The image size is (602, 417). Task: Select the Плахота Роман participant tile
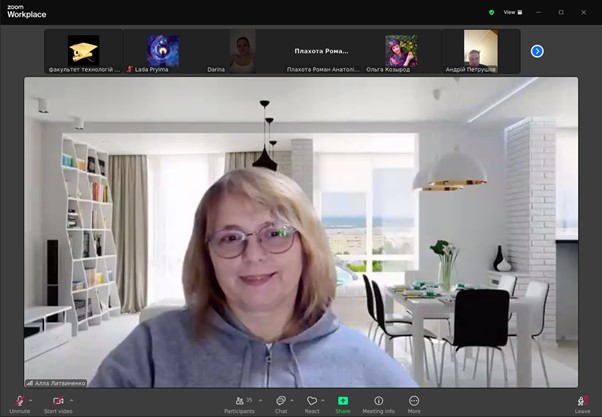[320, 50]
